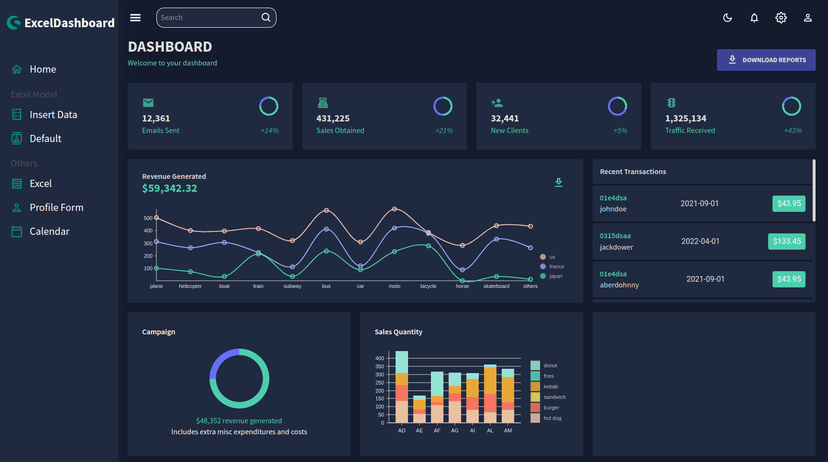
Task: Click transaction ID 01e4dsa above aberdohnny
Action: click(613, 274)
